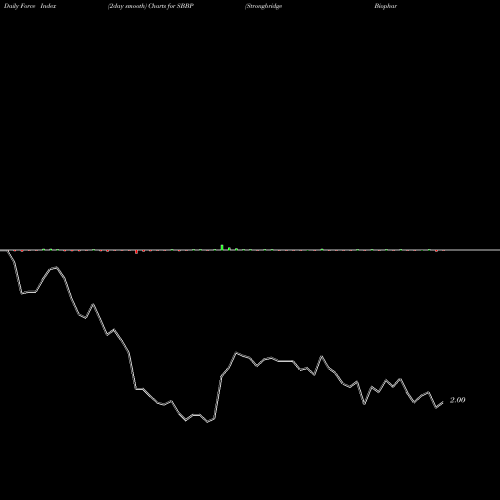Screen dimensions: 500x500
Task: Click the tallest green force index bar
Action: tap(222, 247)
